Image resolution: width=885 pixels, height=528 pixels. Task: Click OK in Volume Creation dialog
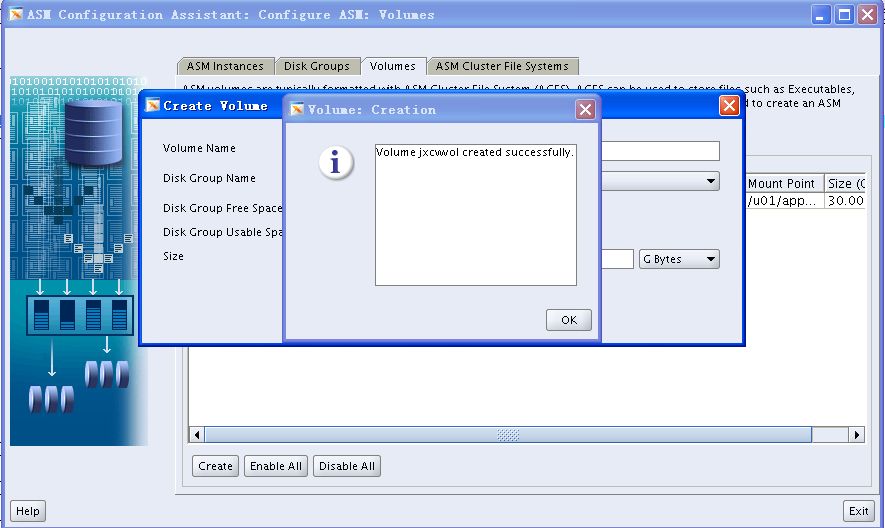568,320
